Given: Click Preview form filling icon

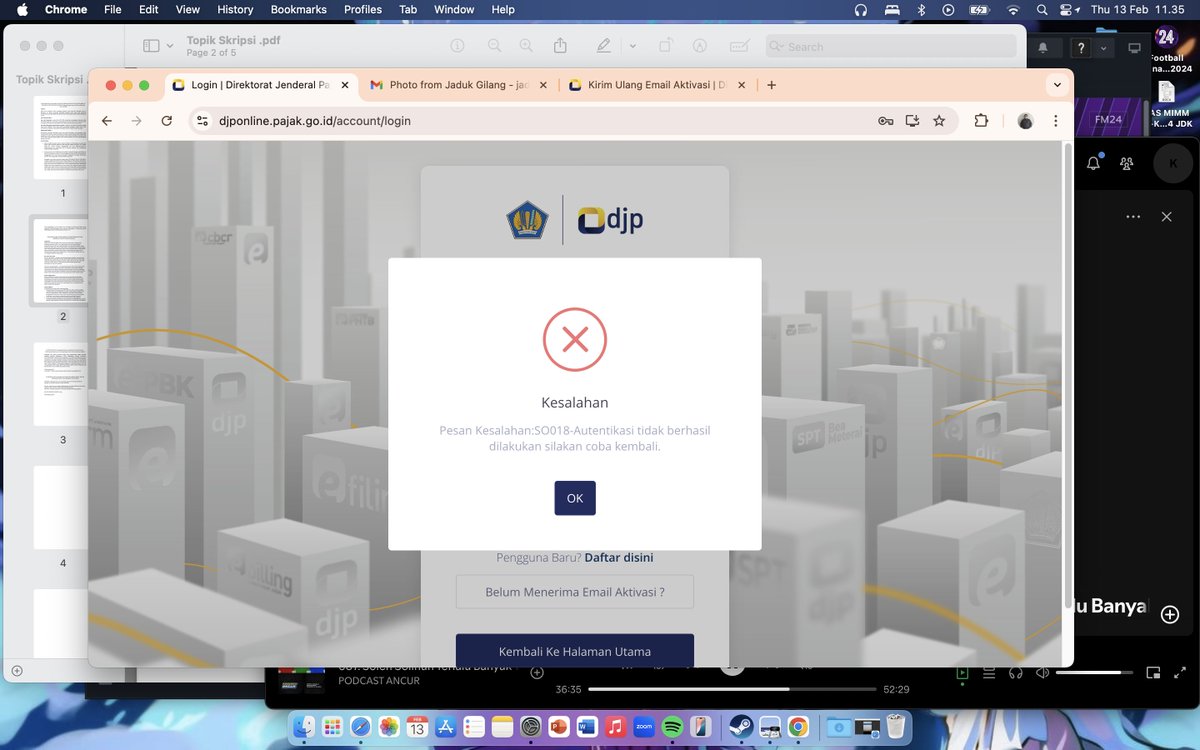Looking at the screenshot, I should [740, 46].
